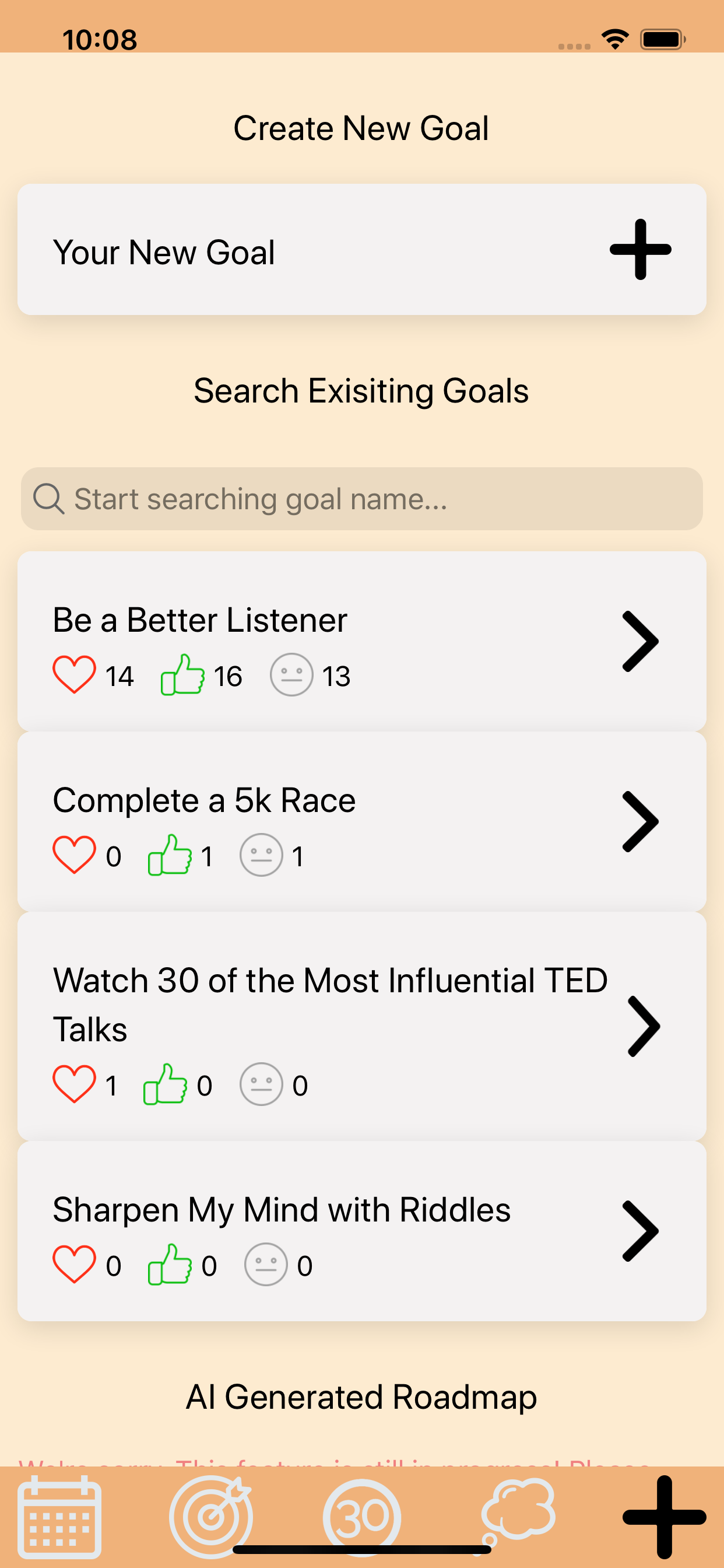Tap the large plus icon in bottom bar

pos(664,1515)
